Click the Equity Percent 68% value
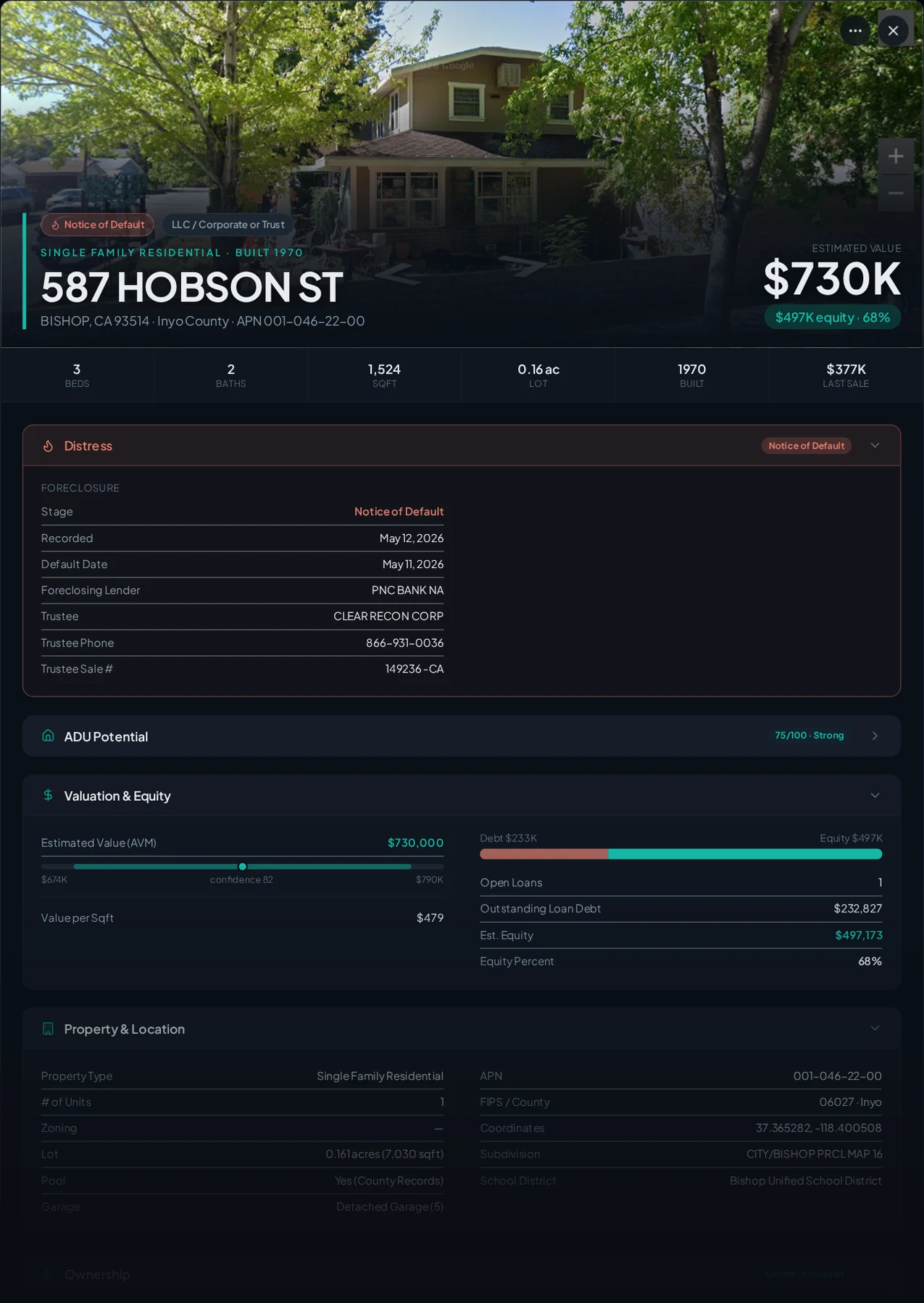 coord(870,961)
